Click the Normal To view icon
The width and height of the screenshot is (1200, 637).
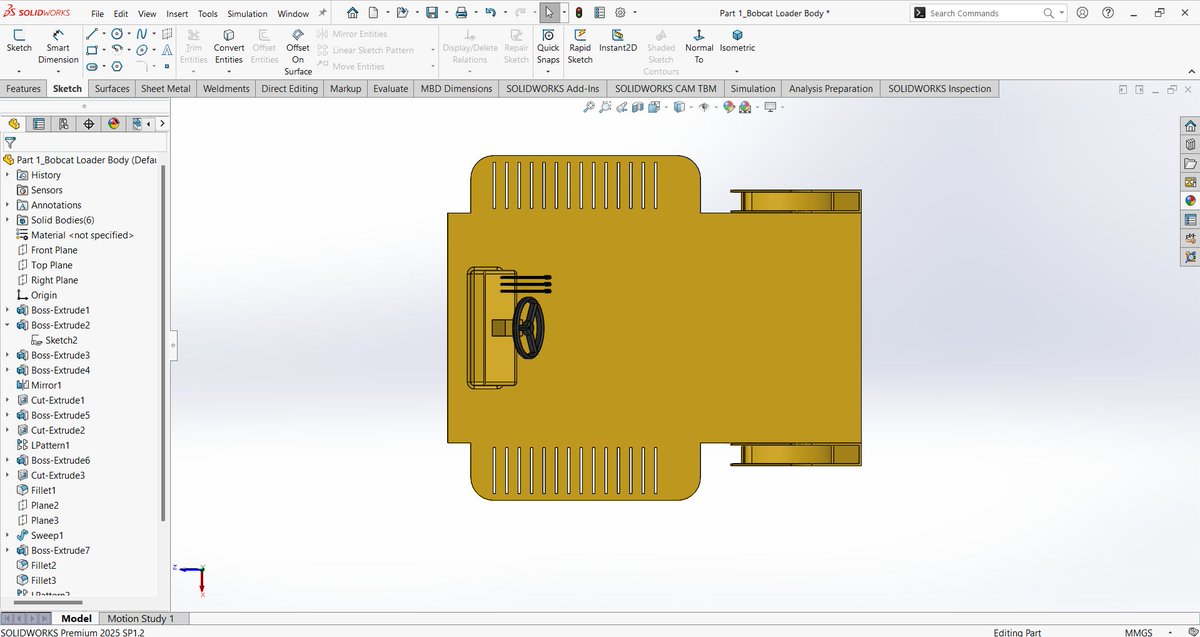click(699, 46)
